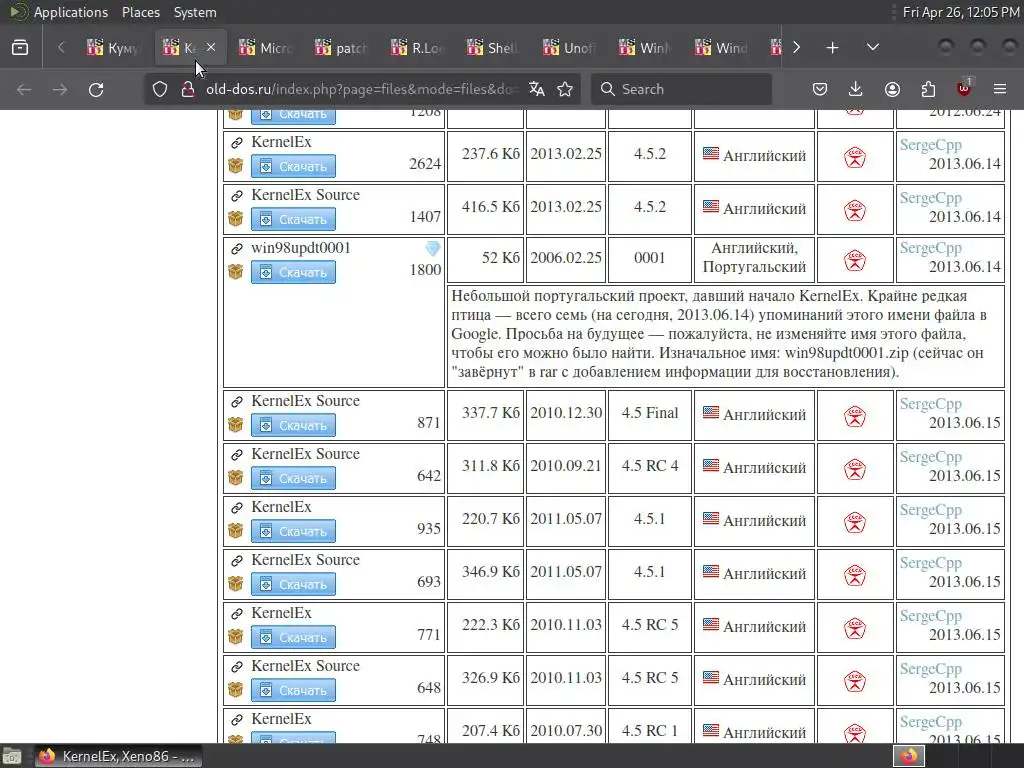Open Firefox View icon
Viewport: 1024px width, 768px height.
20,48
